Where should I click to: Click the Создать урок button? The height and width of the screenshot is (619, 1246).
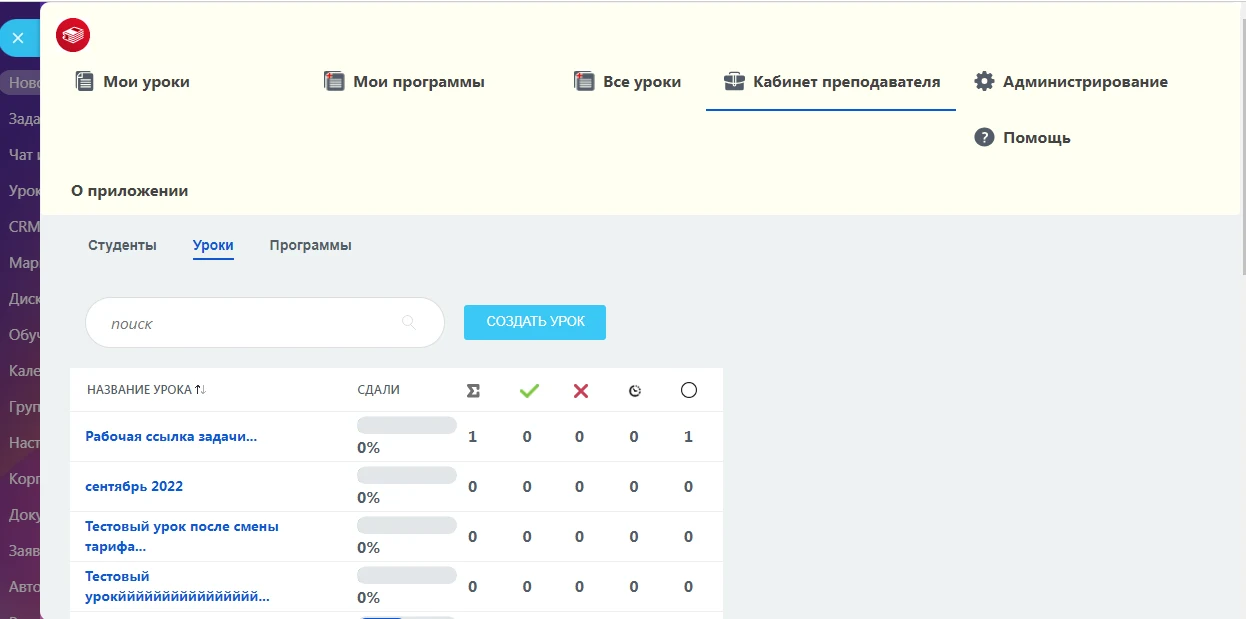535,322
